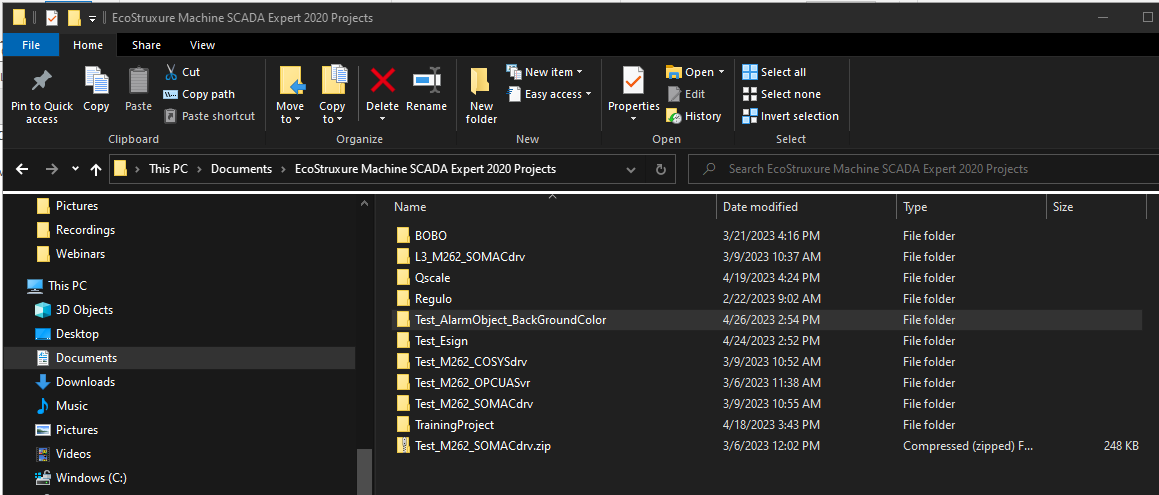The width and height of the screenshot is (1159, 495).
Task: Open Recent locations dropdown arrow
Action: (75, 169)
